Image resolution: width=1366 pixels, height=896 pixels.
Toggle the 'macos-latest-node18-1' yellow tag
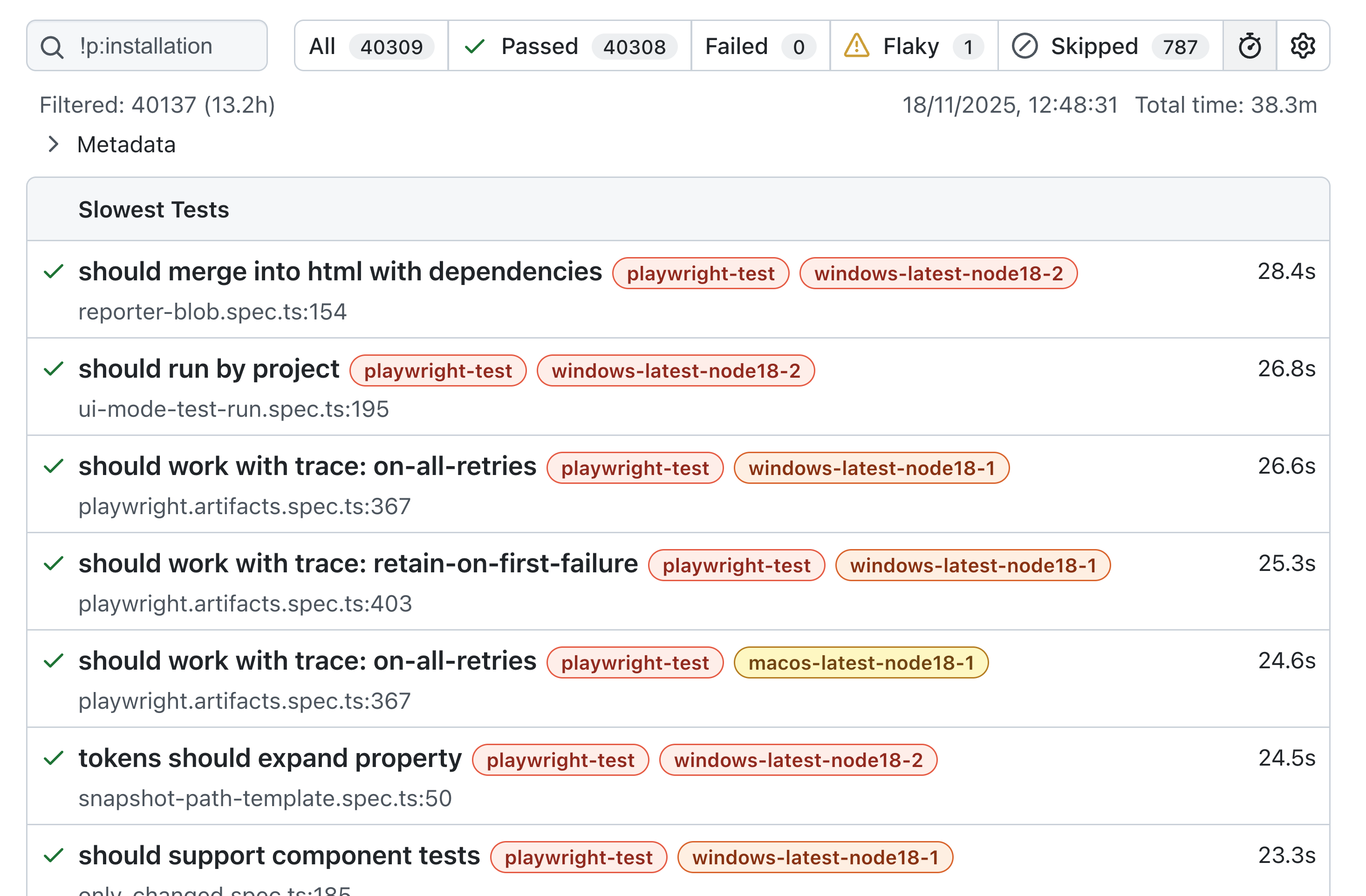click(861, 663)
